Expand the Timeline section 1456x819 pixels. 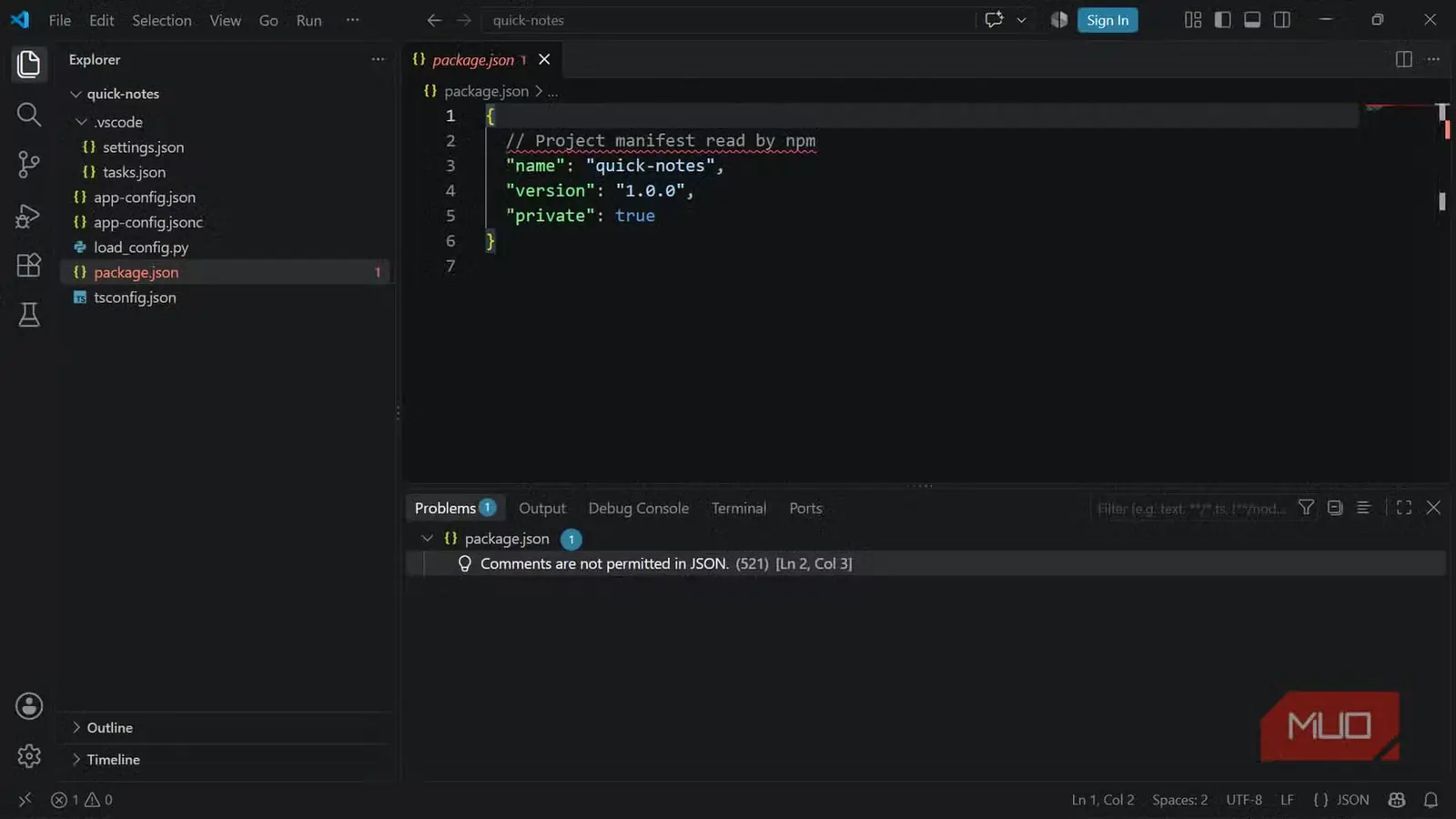click(76, 760)
